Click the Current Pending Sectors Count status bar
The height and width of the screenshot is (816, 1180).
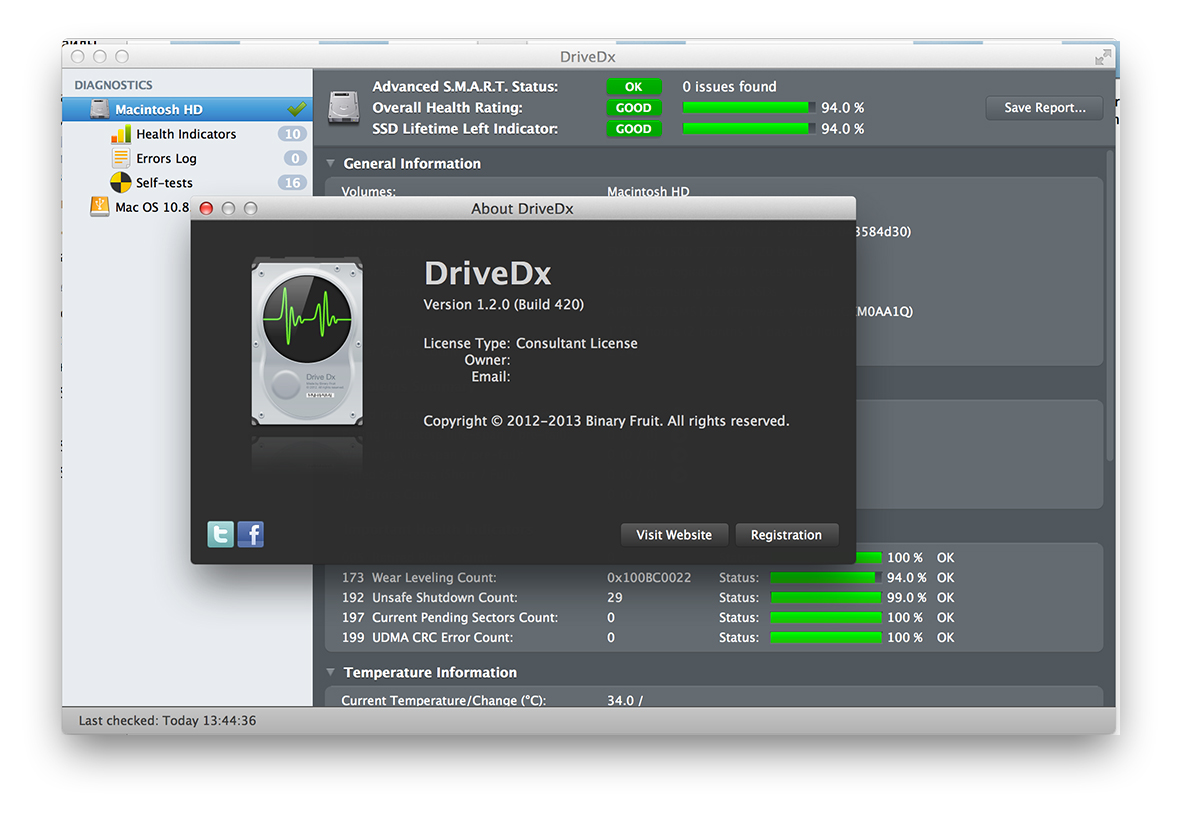pos(826,617)
